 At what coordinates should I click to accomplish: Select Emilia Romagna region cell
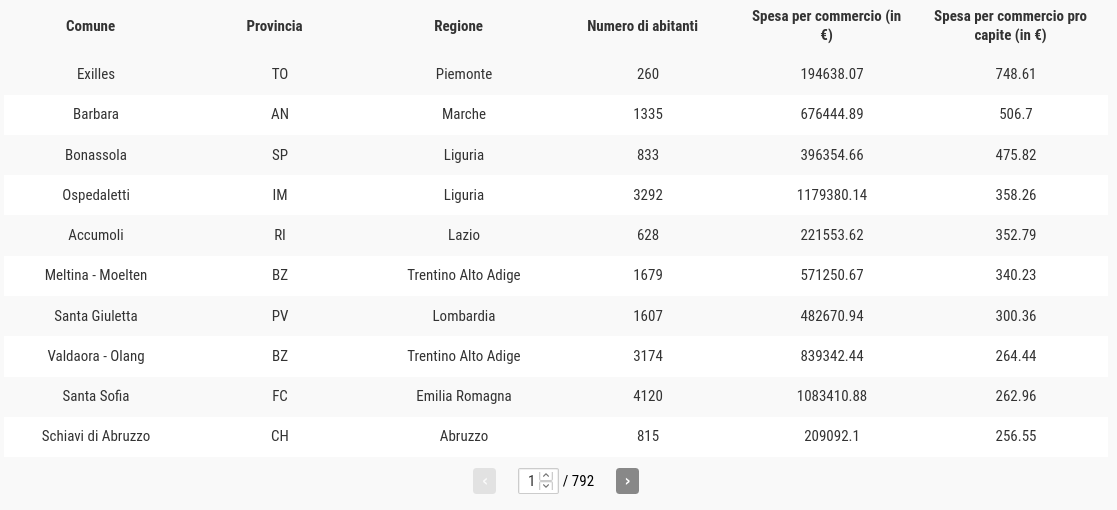coord(464,396)
